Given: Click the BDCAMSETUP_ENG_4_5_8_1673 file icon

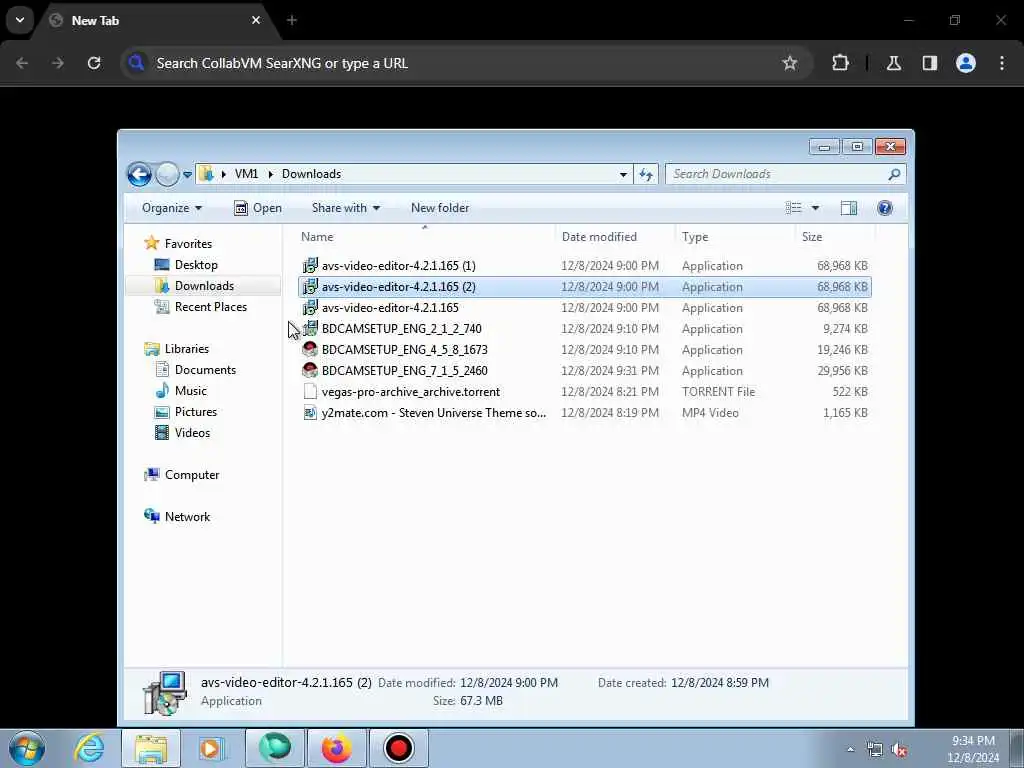Looking at the screenshot, I should coord(310,349).
